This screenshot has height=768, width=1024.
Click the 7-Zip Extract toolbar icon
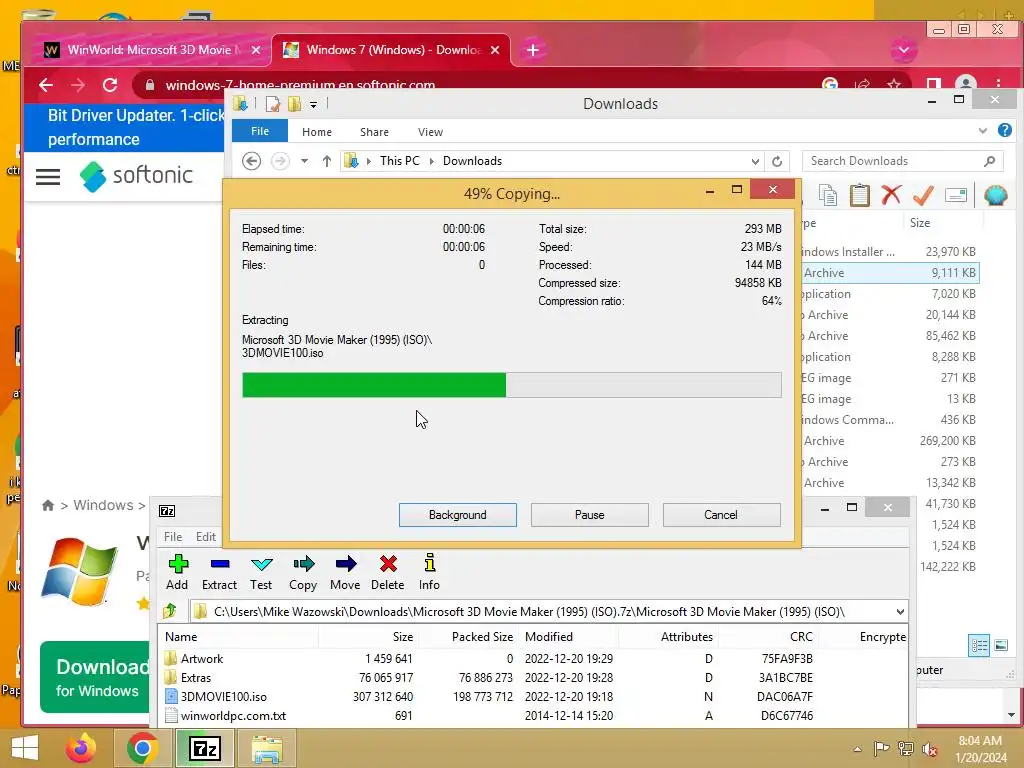[x=220, y=564]
